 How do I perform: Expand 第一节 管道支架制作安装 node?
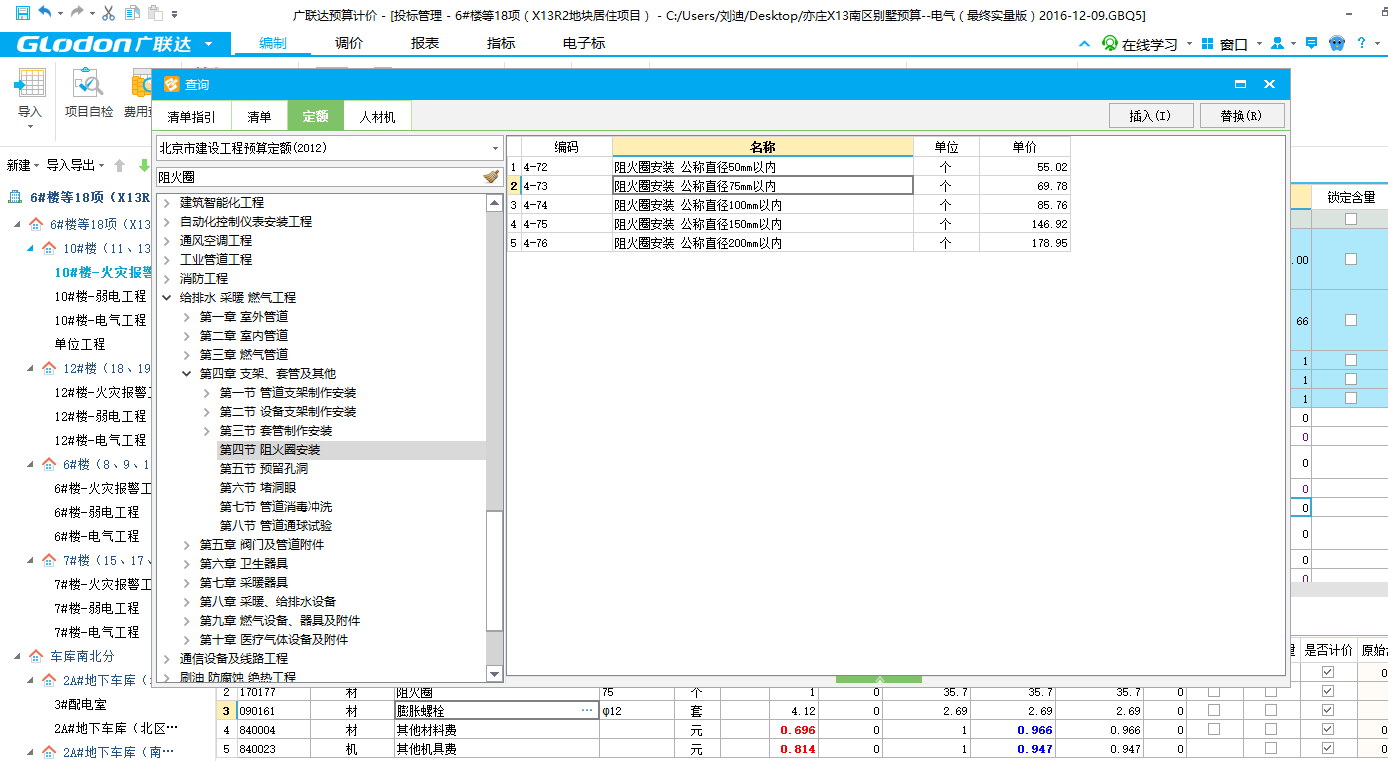pyautogui.click(x=207, y=392)
